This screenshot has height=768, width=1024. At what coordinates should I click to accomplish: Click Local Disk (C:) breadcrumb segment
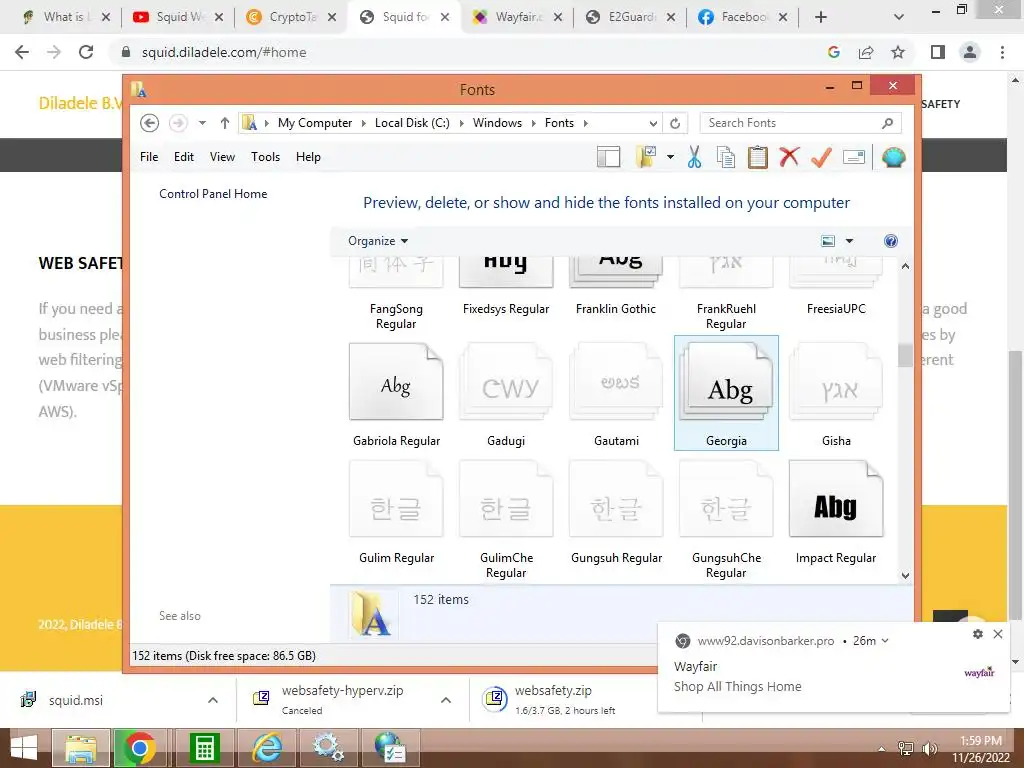412,123
